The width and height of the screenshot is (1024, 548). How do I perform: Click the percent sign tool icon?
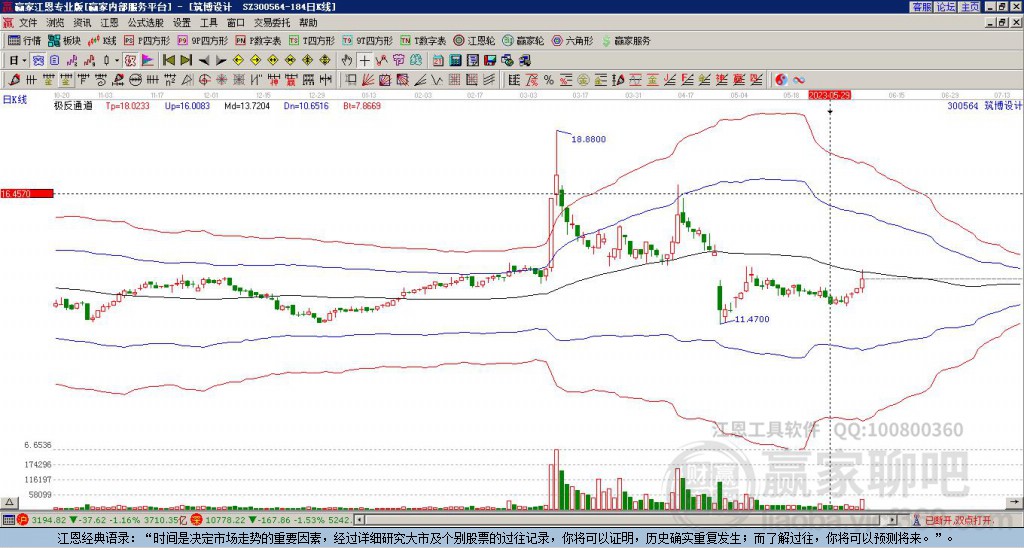tap(549, 80)
